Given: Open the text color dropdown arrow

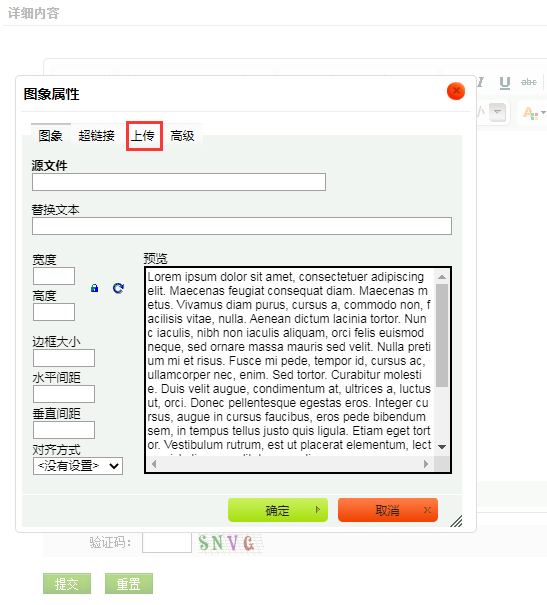Looking at the screenshot, I should (543, 113).
